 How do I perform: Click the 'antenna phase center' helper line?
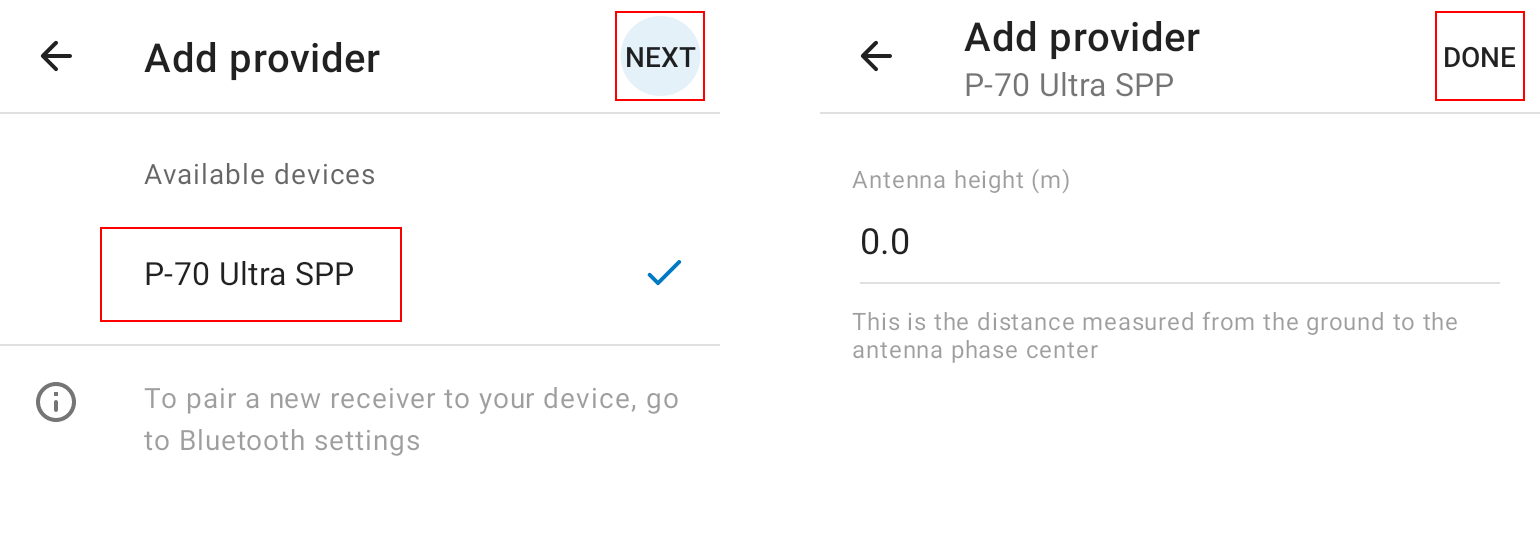[x=975, y=351]
